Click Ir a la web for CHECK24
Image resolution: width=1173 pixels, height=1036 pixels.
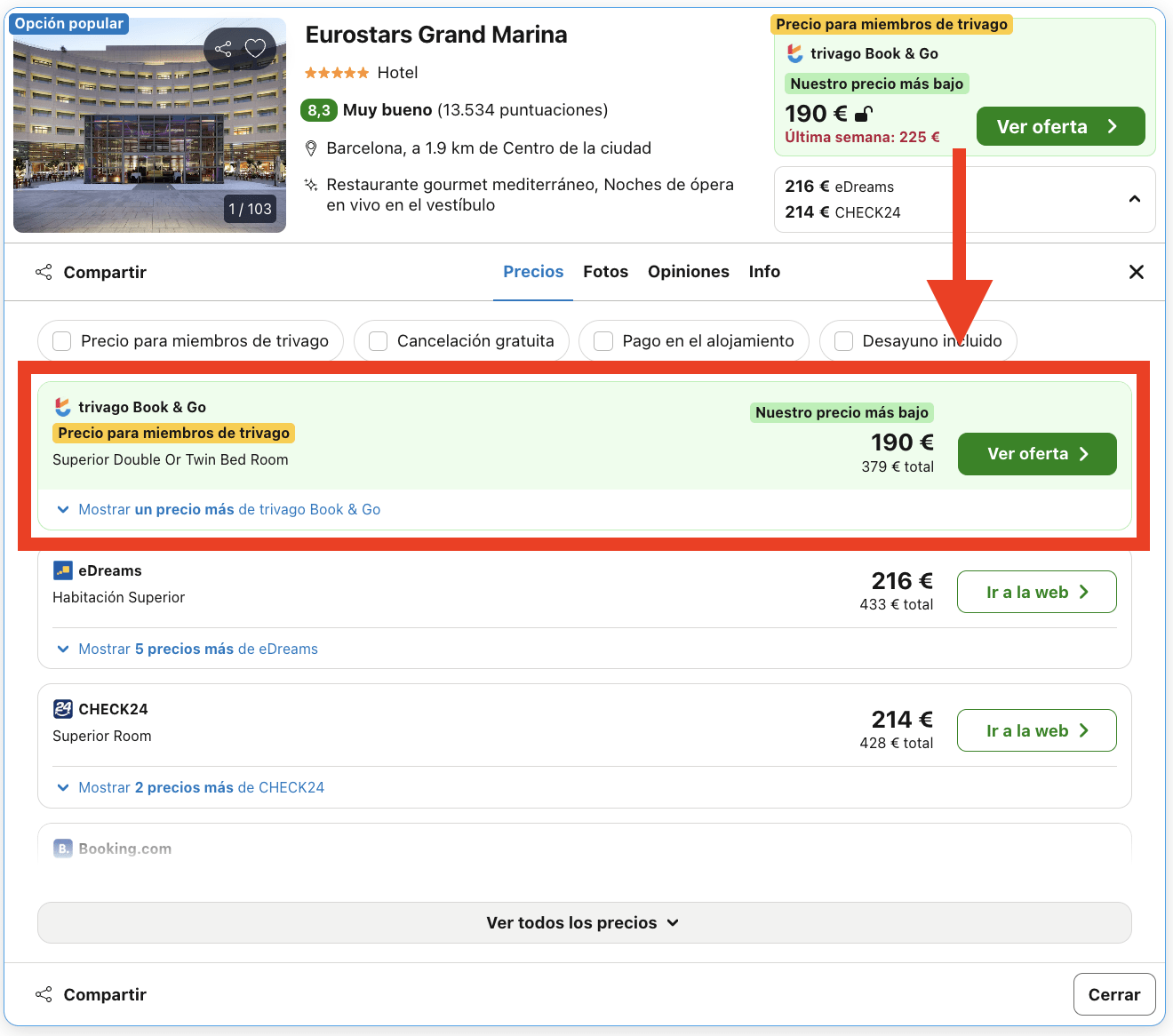[x=1037, y=730]
